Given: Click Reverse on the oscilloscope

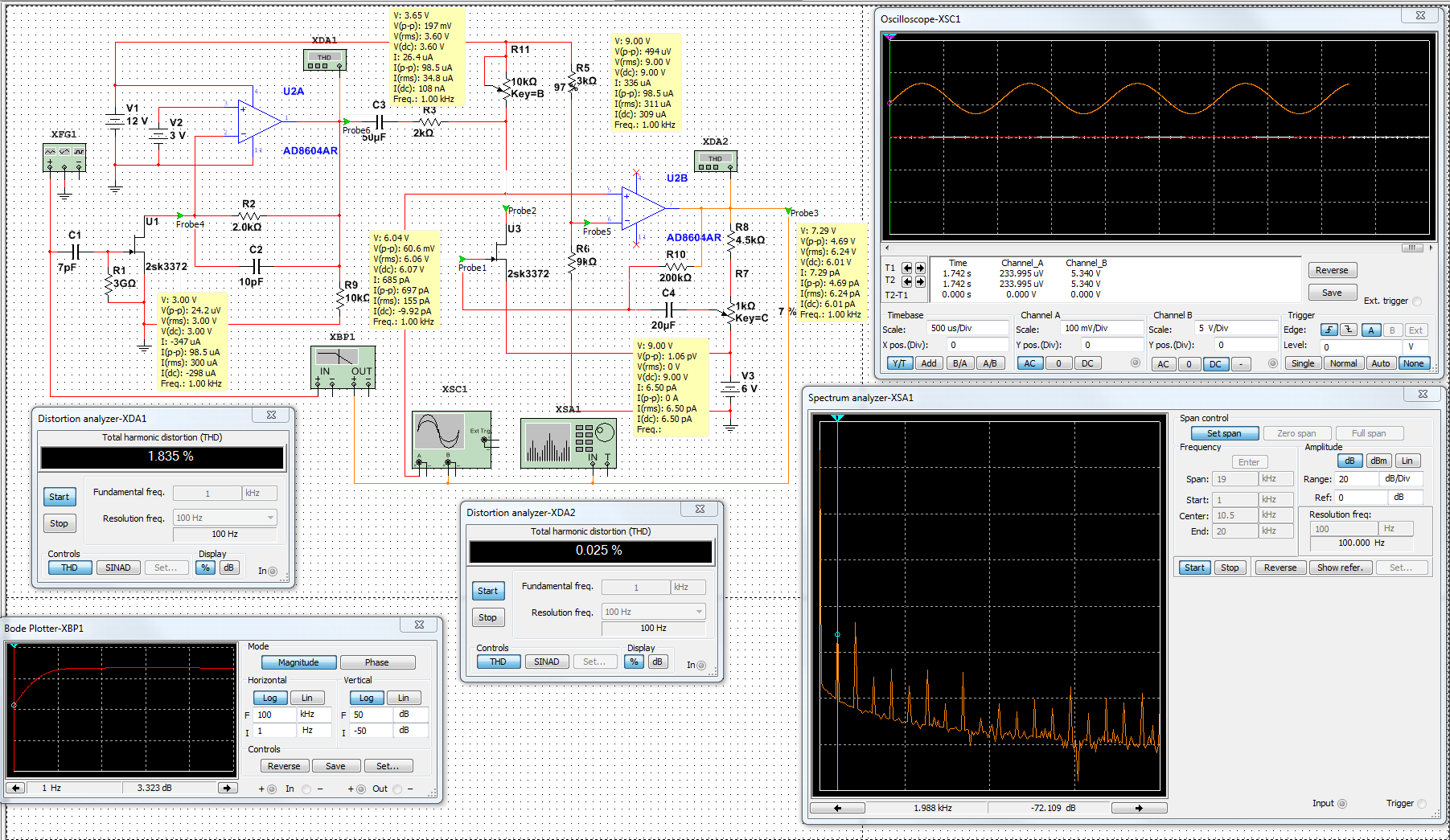Looking at the screenshot, I should pos(1332,270).
